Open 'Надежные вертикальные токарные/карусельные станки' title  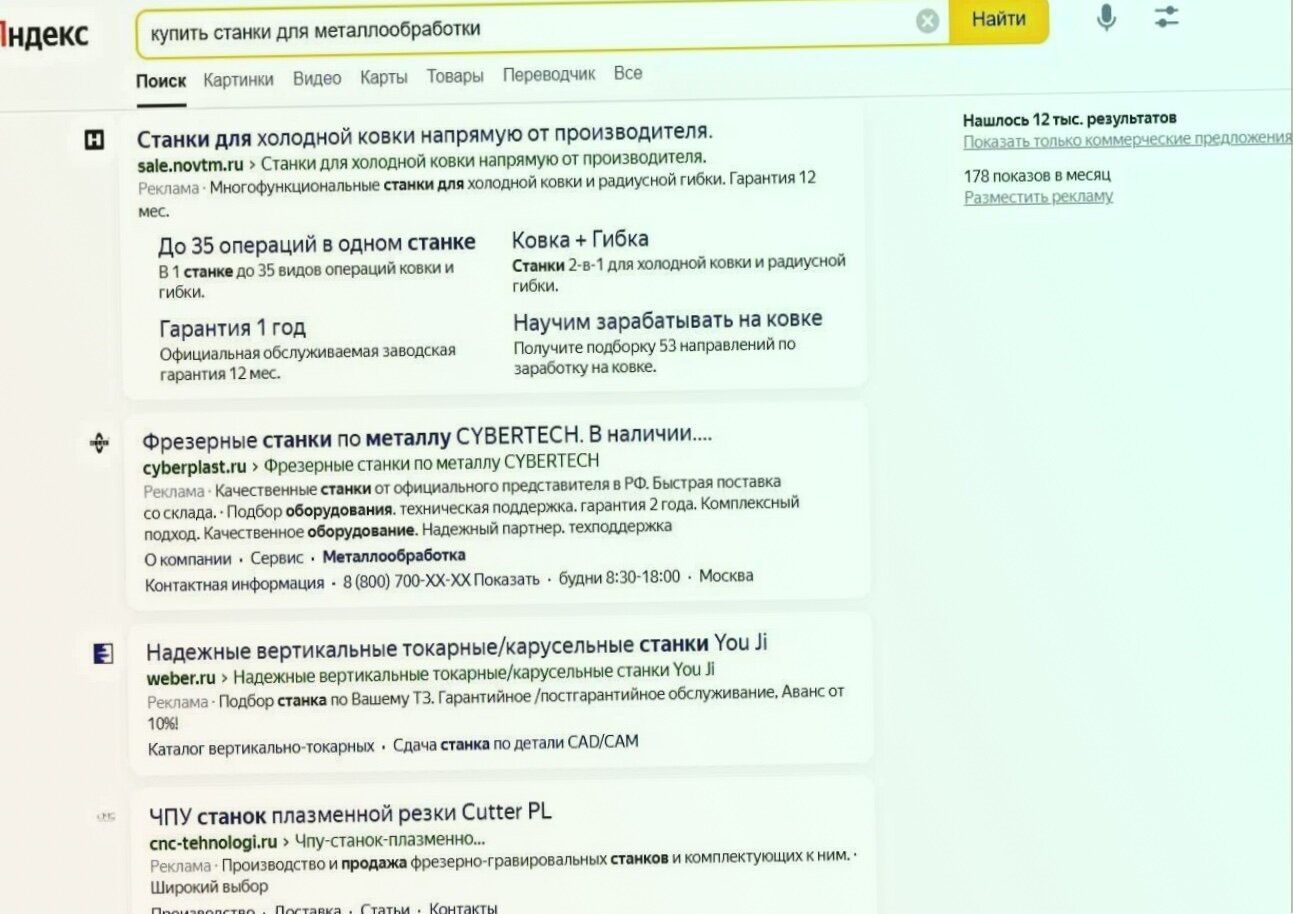point(457,648)
